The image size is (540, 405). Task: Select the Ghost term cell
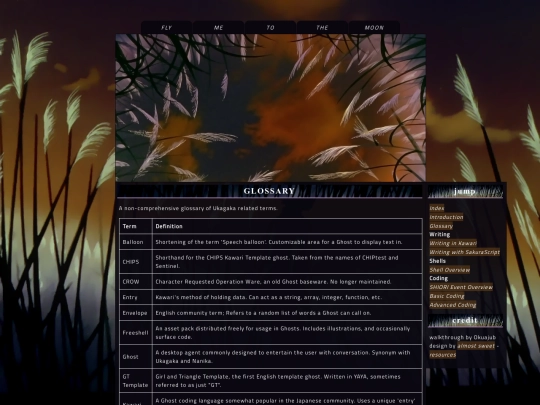pyautogui.click(x=136, y=357)
